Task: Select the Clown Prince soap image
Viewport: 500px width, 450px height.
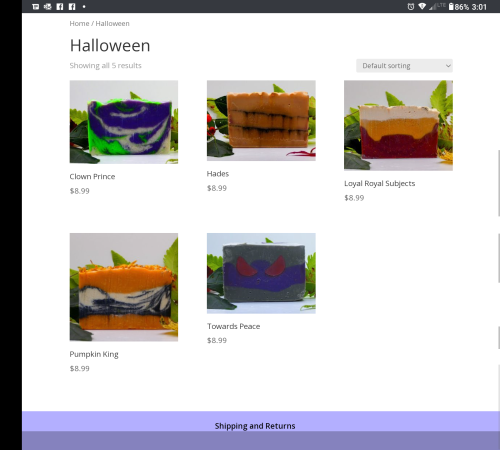Action: 124,122
